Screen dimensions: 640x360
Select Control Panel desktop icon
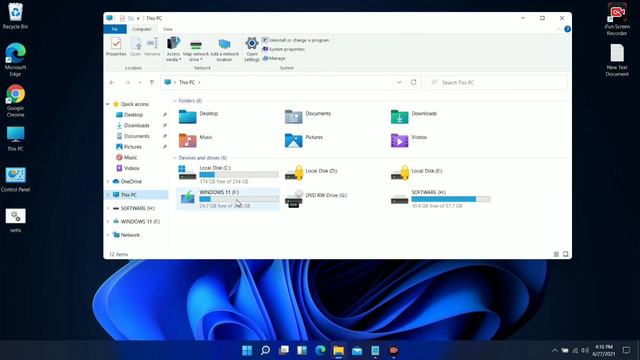15,180
